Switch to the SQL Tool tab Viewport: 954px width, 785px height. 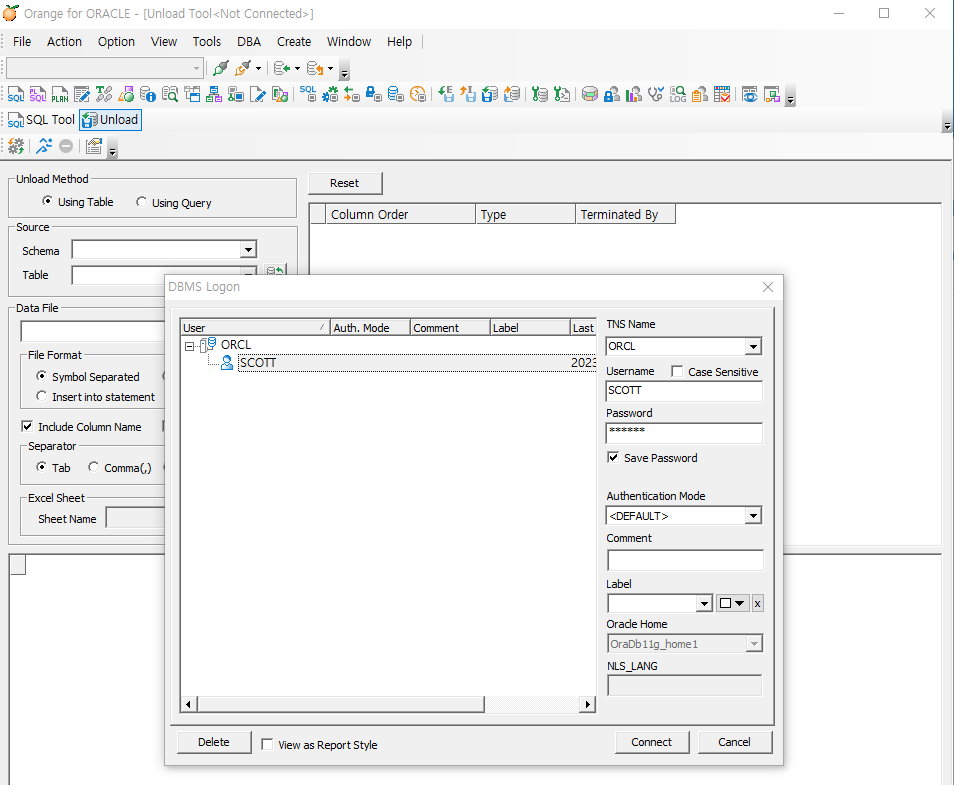tap(41, 120)
